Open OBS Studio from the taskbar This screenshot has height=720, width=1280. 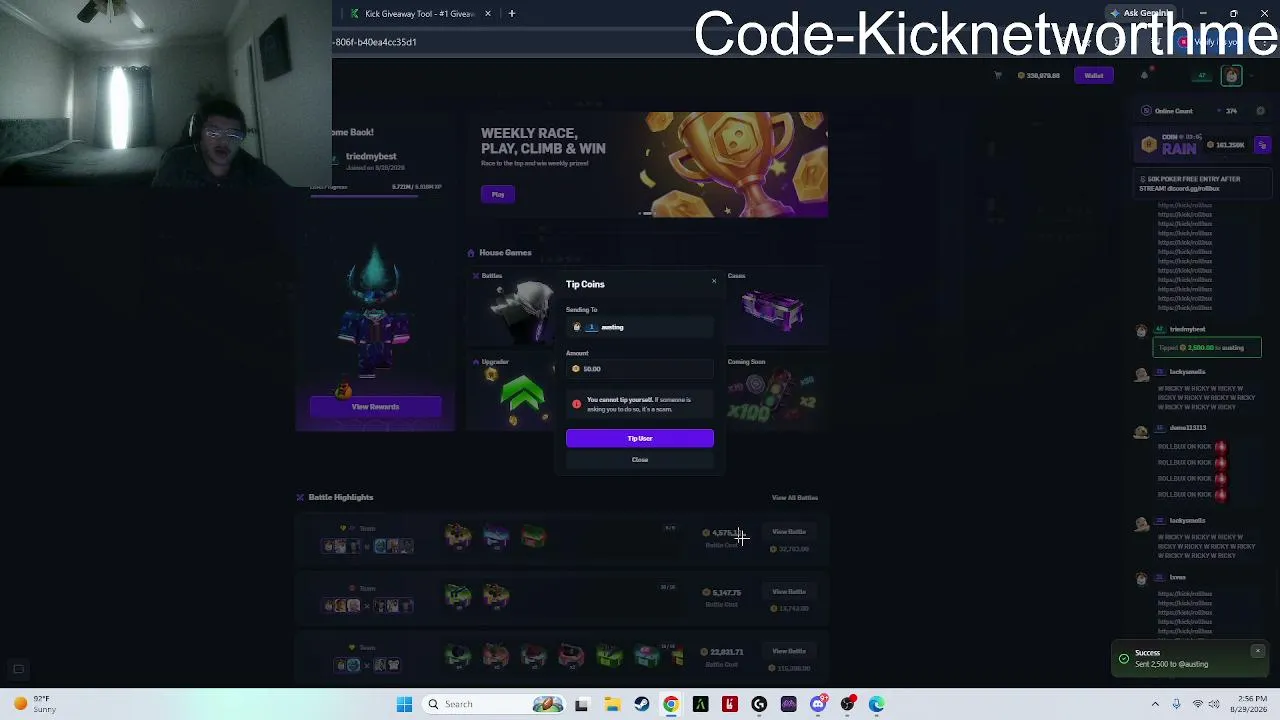click(x=847, y=705)
